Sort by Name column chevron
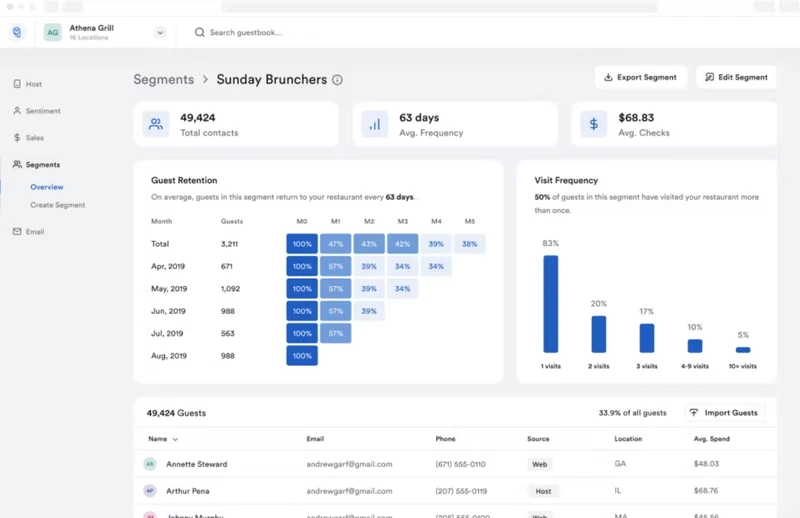This screenshot has height=518, width=800. (x=175, y=439)
